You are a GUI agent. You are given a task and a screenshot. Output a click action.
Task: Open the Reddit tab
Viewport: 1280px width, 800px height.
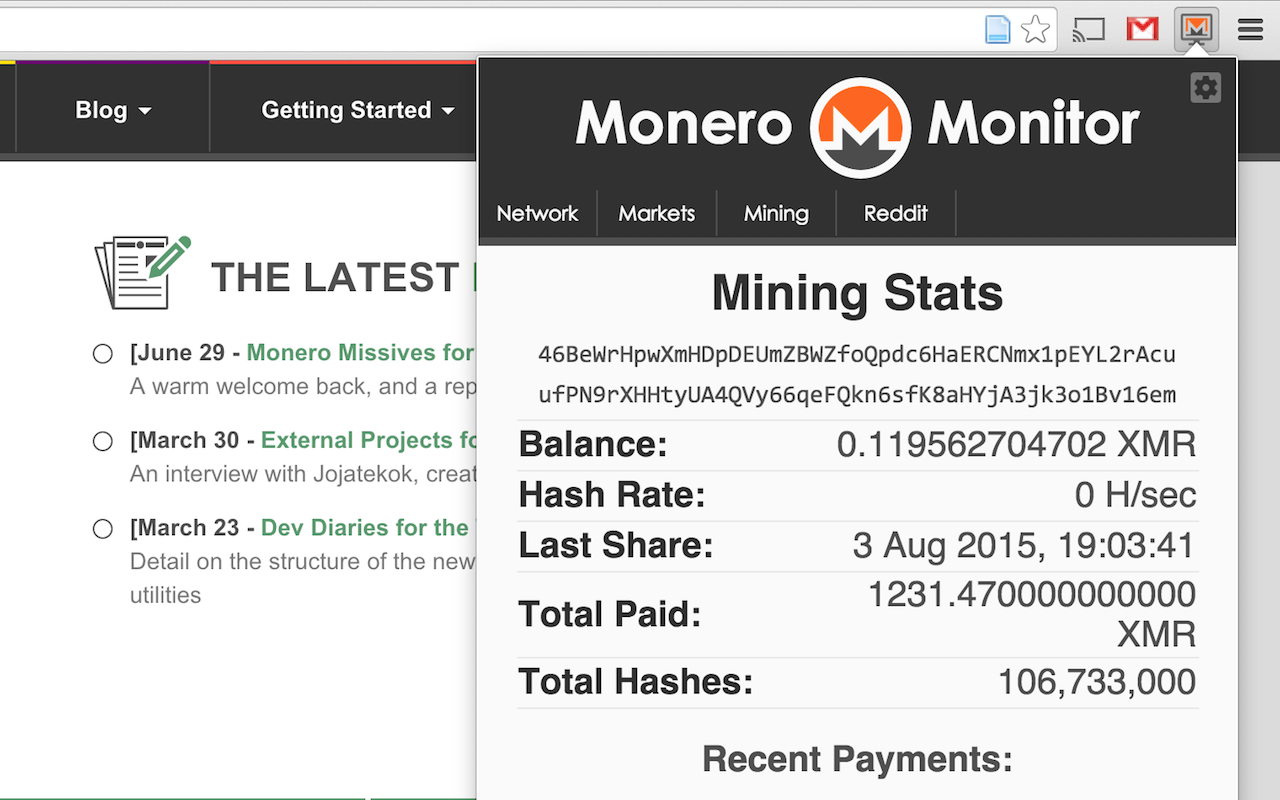(x=896, y=213)
